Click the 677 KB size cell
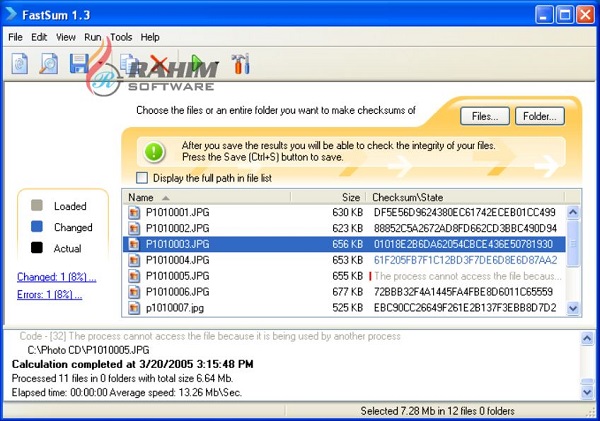Image resolution: width=600 pixels, height=421 pixels. (347, 292)
